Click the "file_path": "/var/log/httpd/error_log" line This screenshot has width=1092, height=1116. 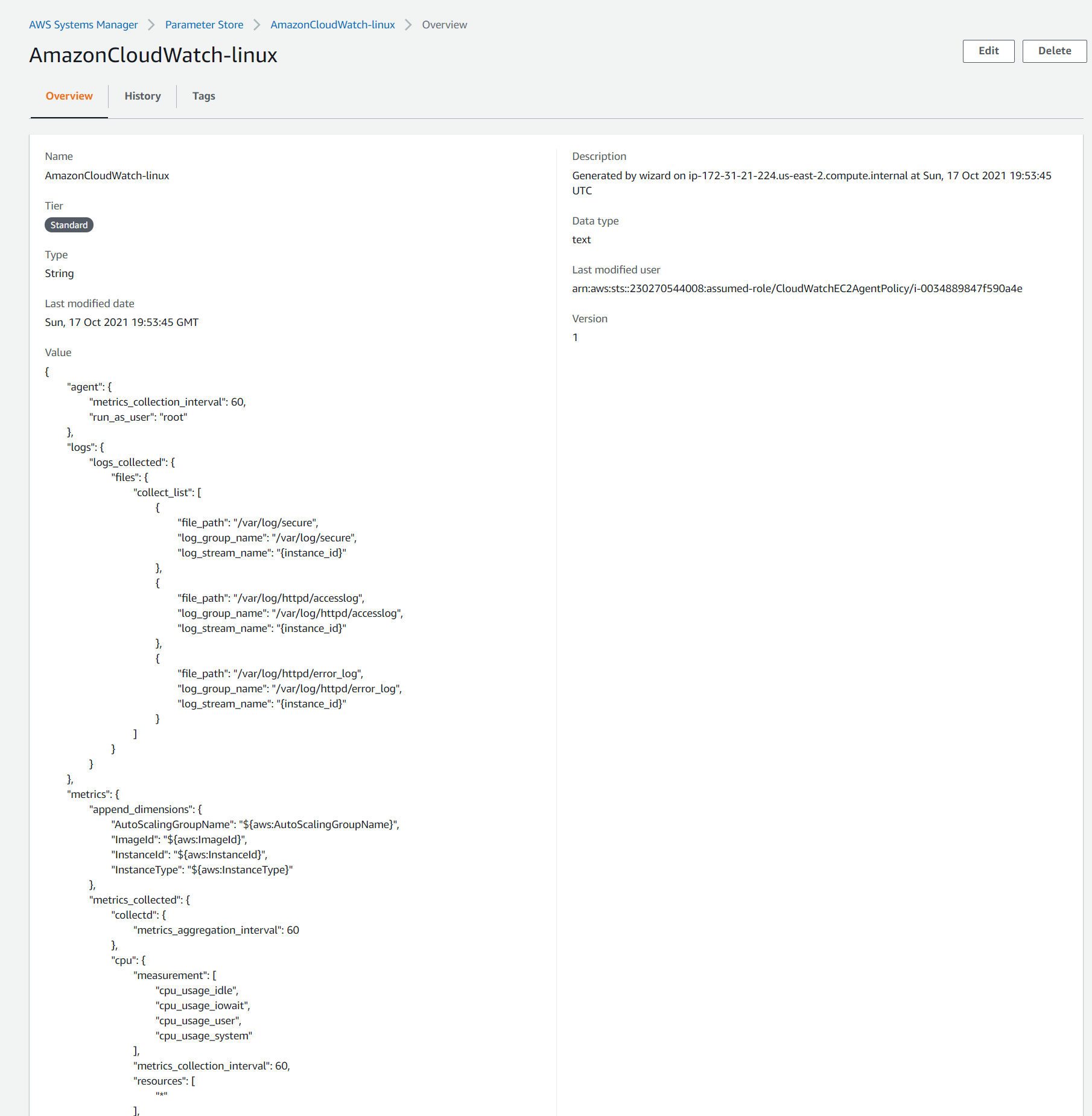(x=270, y=674)
